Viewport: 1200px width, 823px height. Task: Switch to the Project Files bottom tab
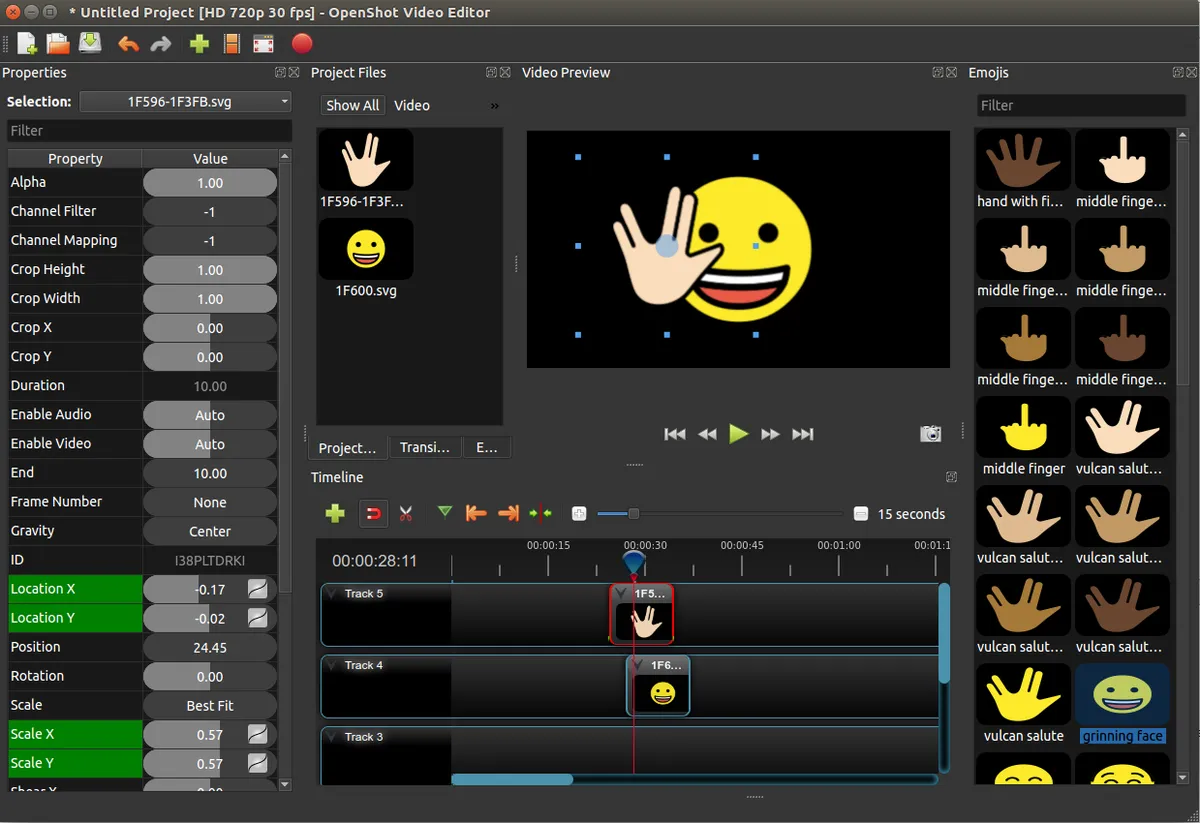point(347,447)
